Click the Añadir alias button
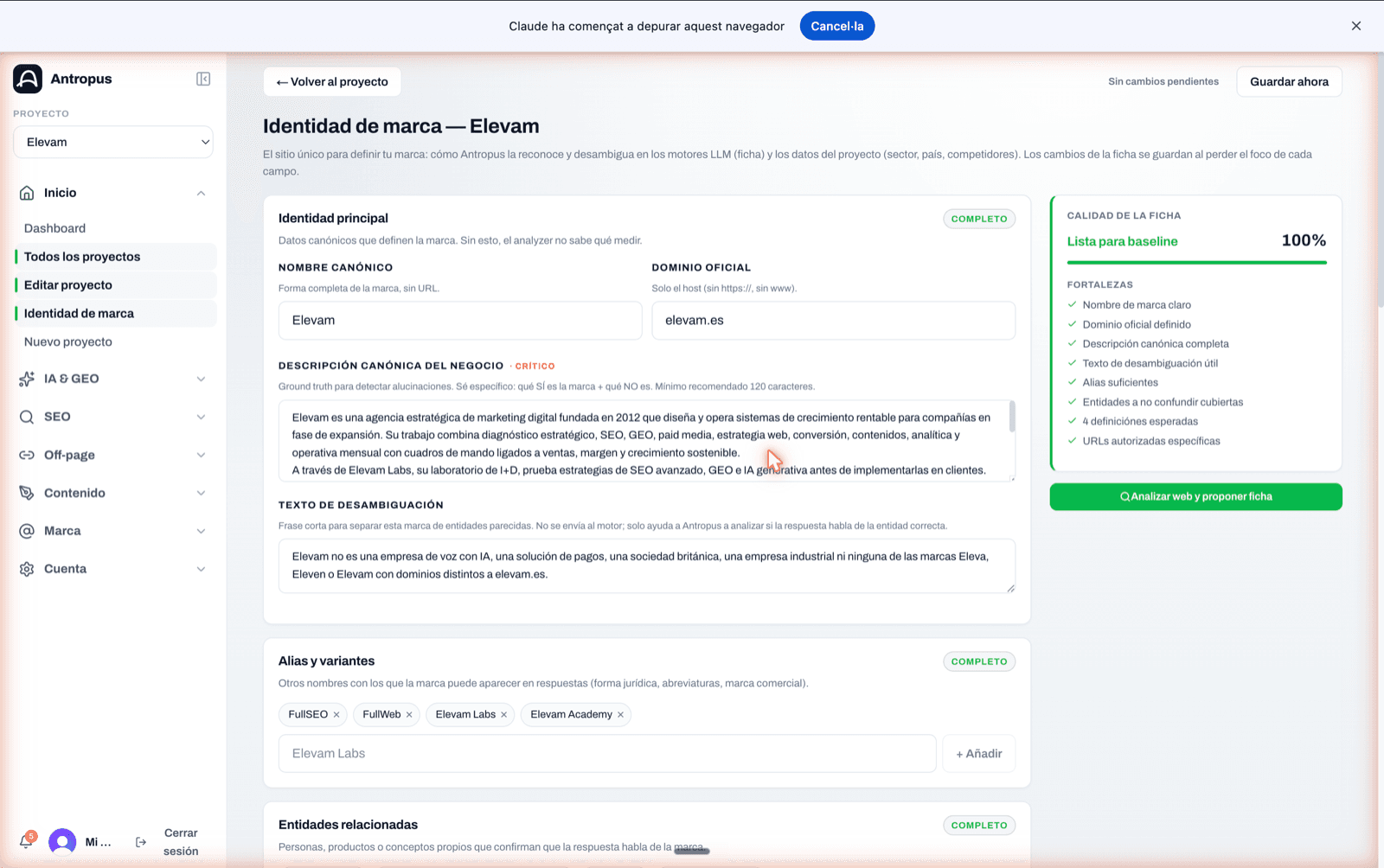Screen dimensions: 1384x868 (978, 754)
